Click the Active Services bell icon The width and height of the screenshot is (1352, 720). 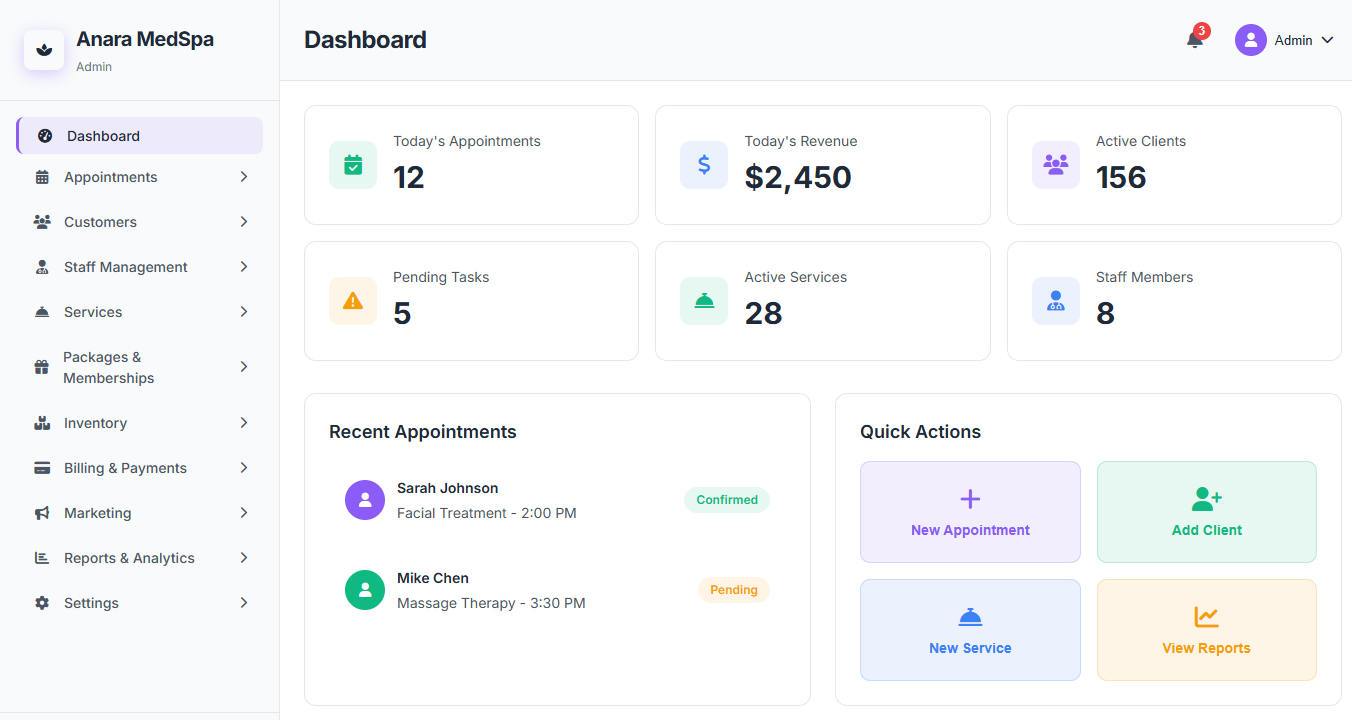coord(704,301)
